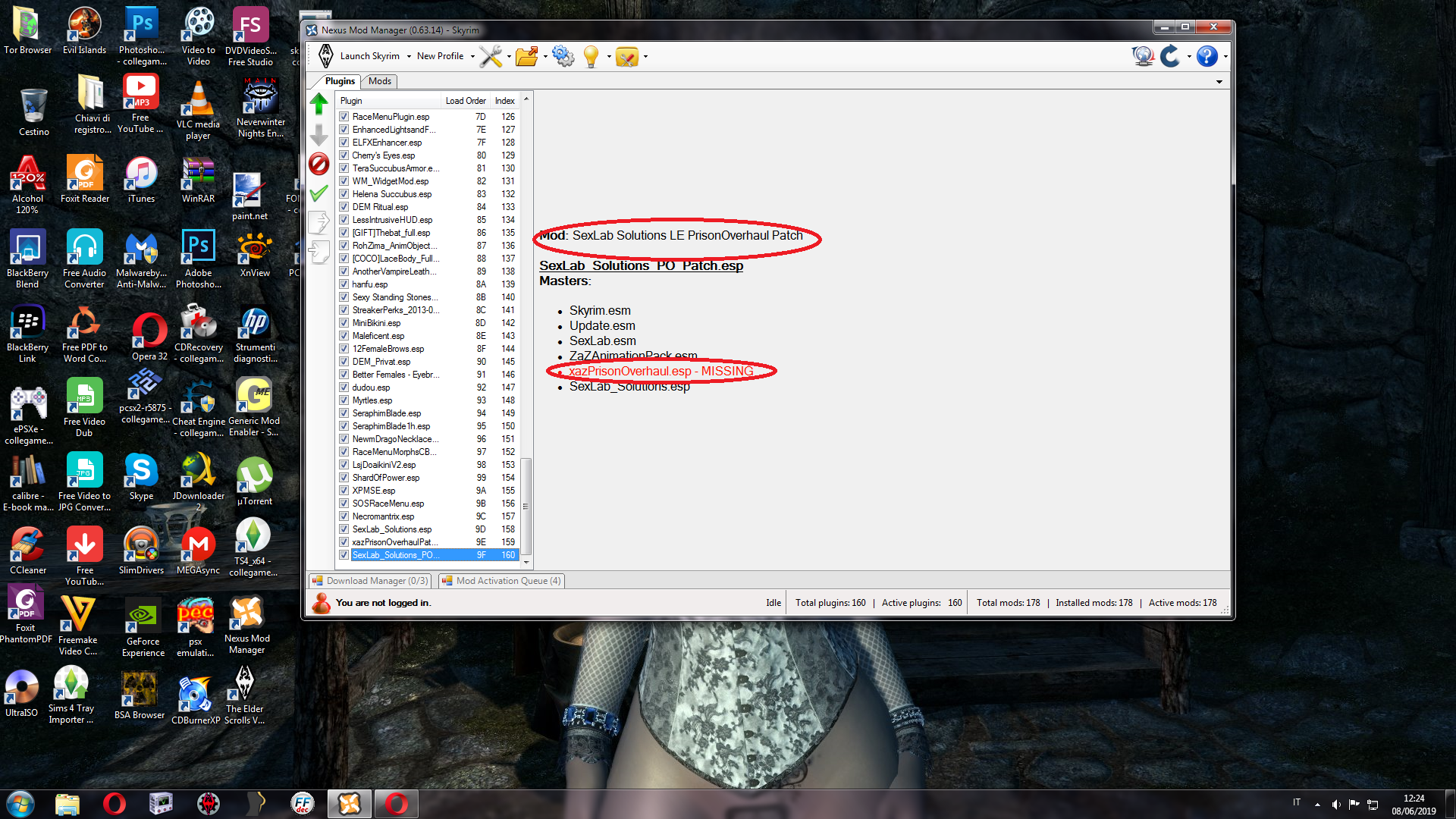This screenshot has width=1456, height=819.
Task: Click the plugin list scrollbar up arrow
Action: [526, 99]
